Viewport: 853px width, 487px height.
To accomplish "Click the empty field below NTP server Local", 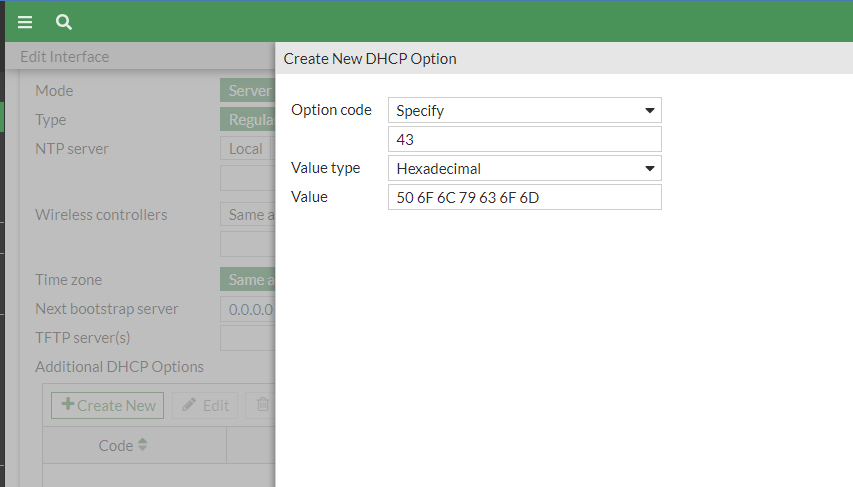I will click(x=248, y=178).
